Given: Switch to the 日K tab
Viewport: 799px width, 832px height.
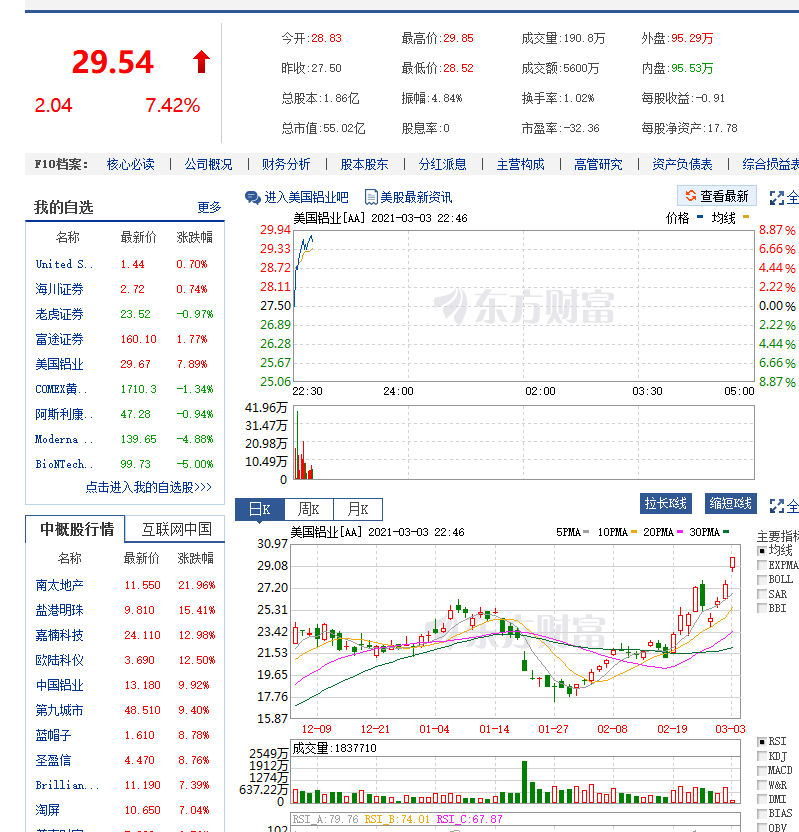Looking at the screenshot, I should 260,509.
